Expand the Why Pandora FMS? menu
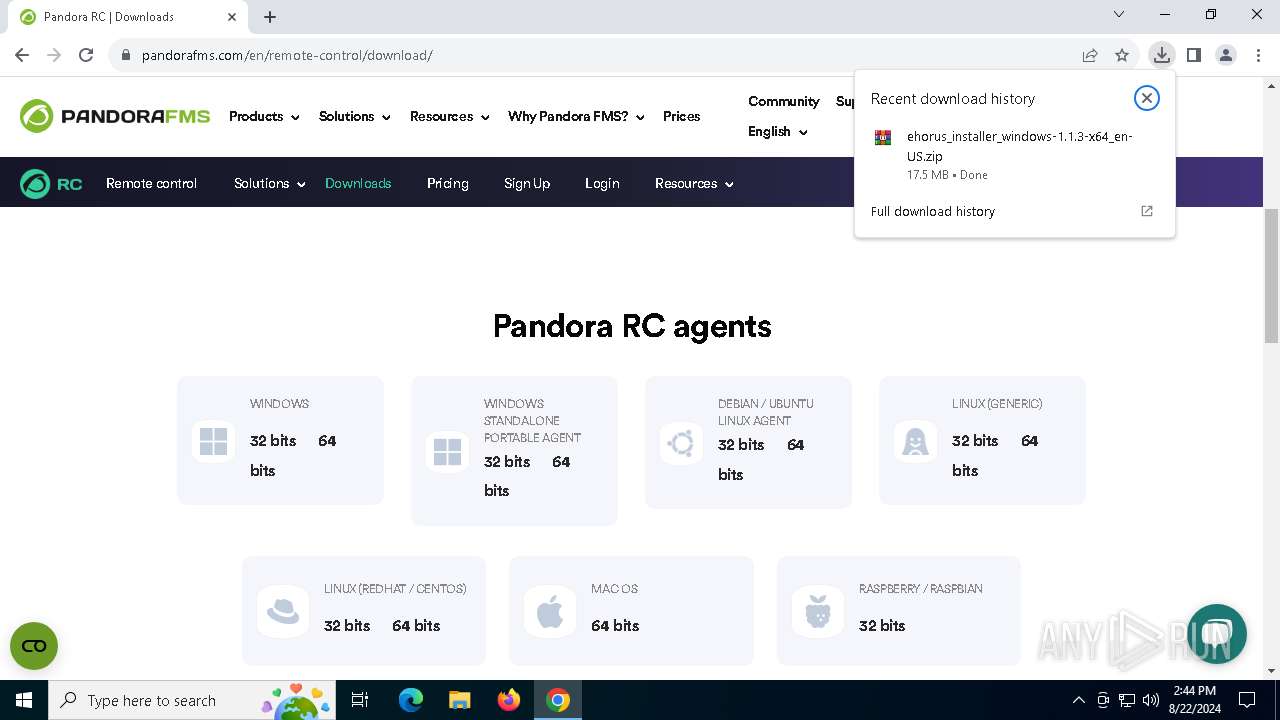This screenshot has width=1280, height=720. click(x=576, y=117)
